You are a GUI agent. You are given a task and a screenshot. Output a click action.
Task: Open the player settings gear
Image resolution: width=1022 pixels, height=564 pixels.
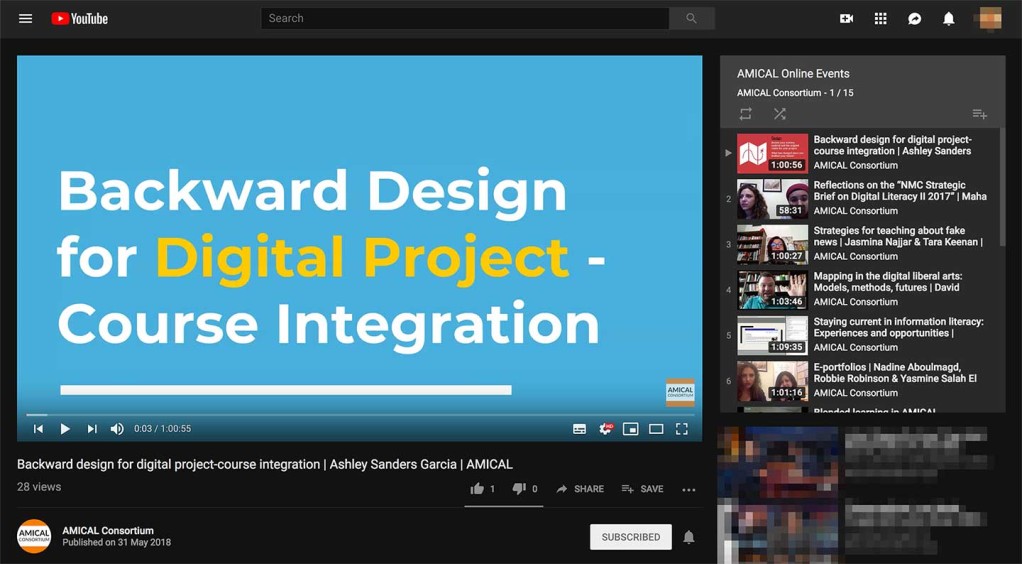(x=605, y=429)
